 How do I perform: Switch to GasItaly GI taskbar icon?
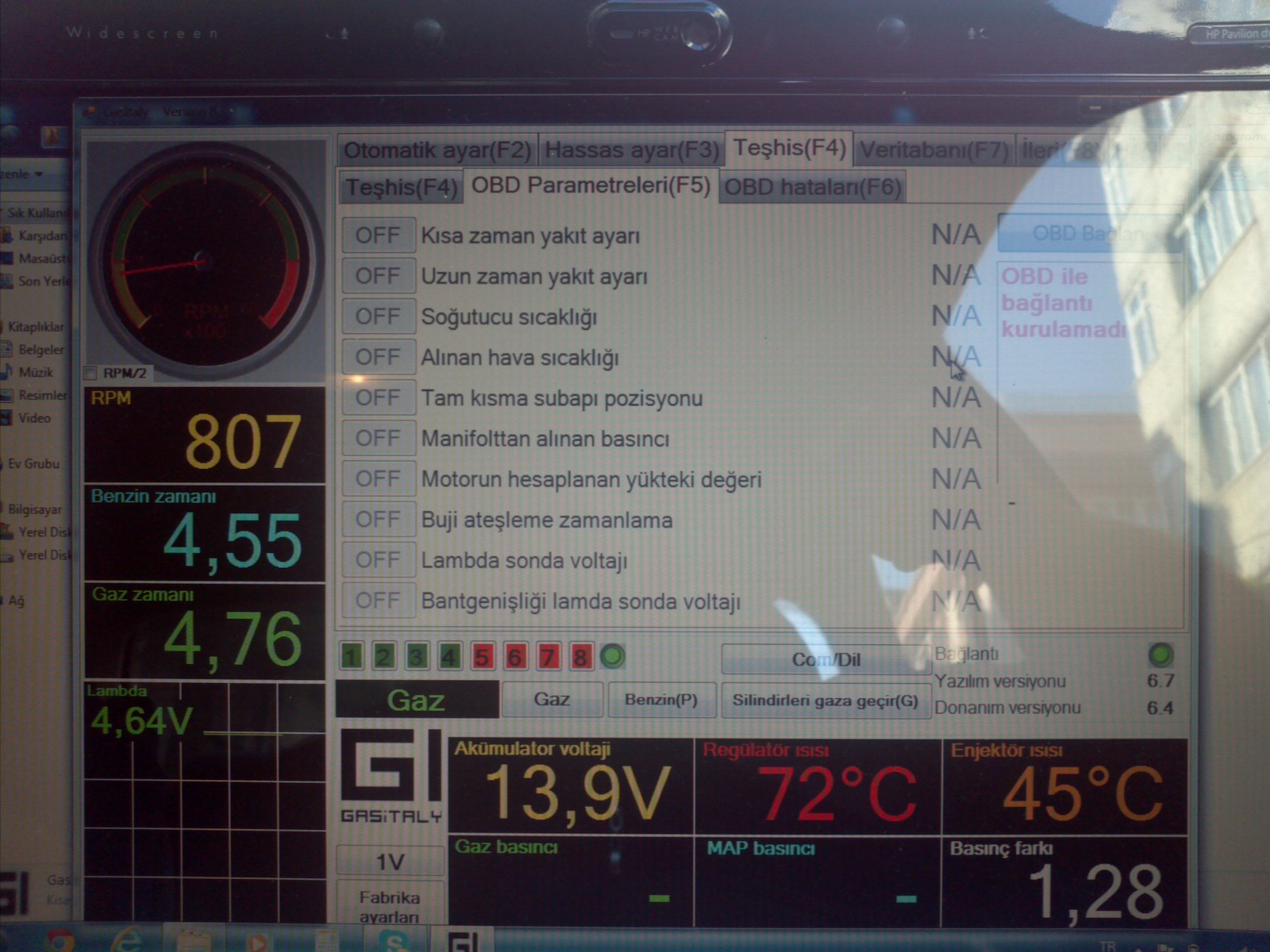coord(463,941)
